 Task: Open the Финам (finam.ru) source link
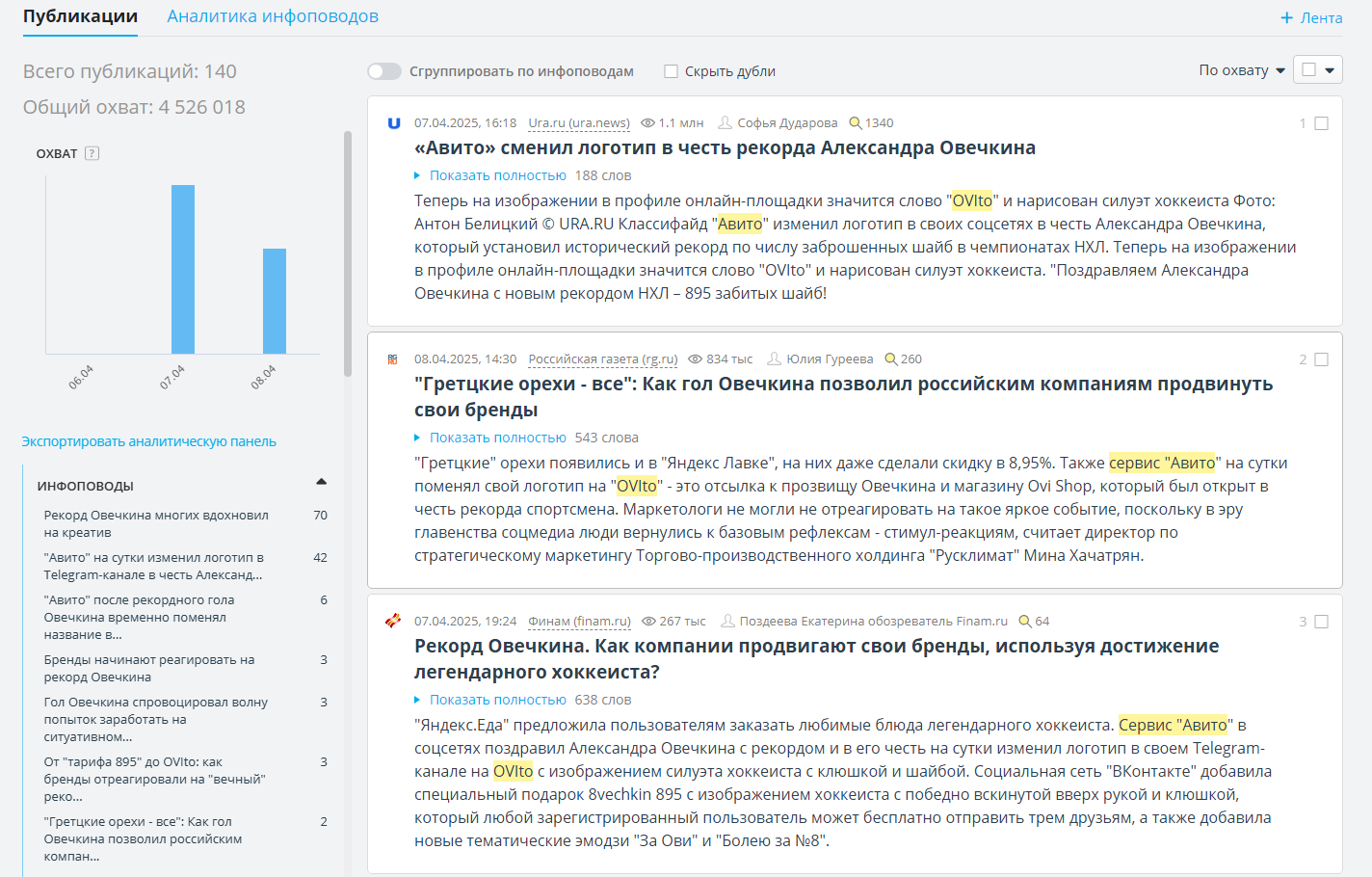[x=580, y=622]
